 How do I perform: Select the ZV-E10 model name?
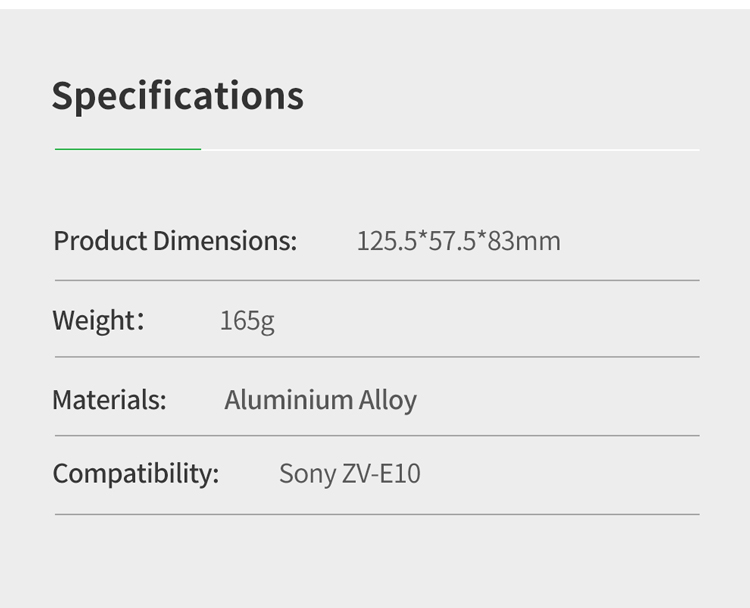[x=382, y=473]
